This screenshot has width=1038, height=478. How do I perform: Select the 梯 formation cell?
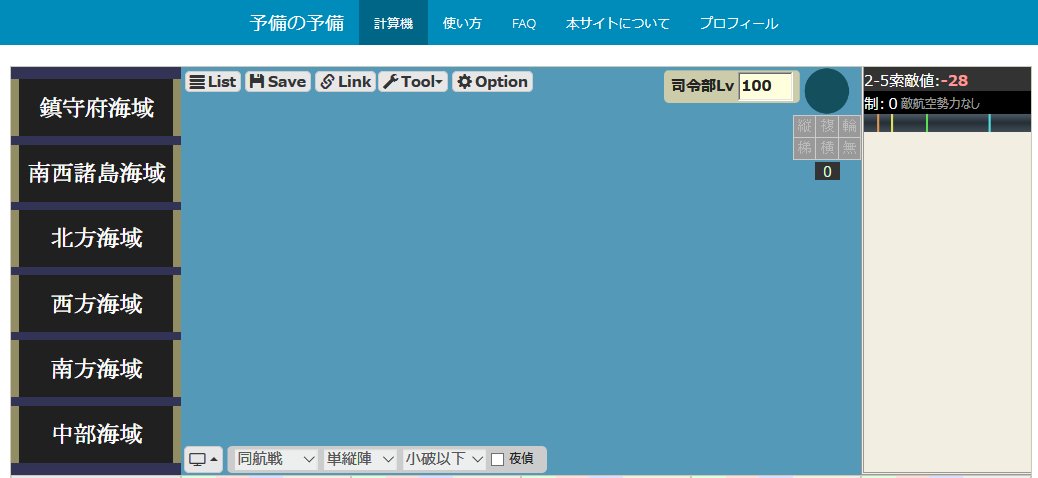pos(804,148)
